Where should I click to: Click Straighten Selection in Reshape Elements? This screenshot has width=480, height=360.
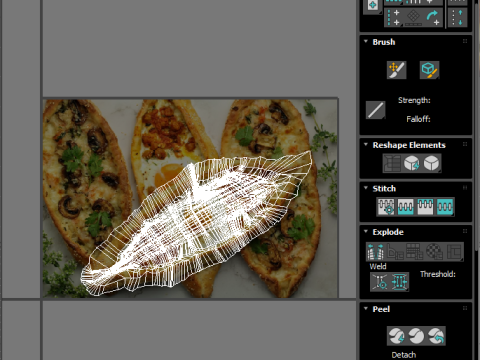(x=392, y=163)
